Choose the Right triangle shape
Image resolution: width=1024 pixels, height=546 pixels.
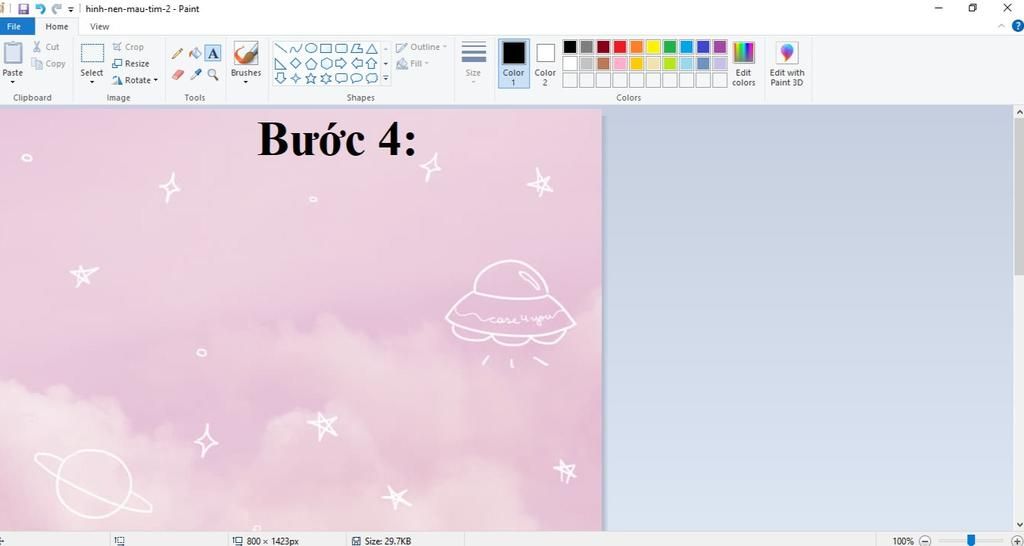tap(280, 63)
